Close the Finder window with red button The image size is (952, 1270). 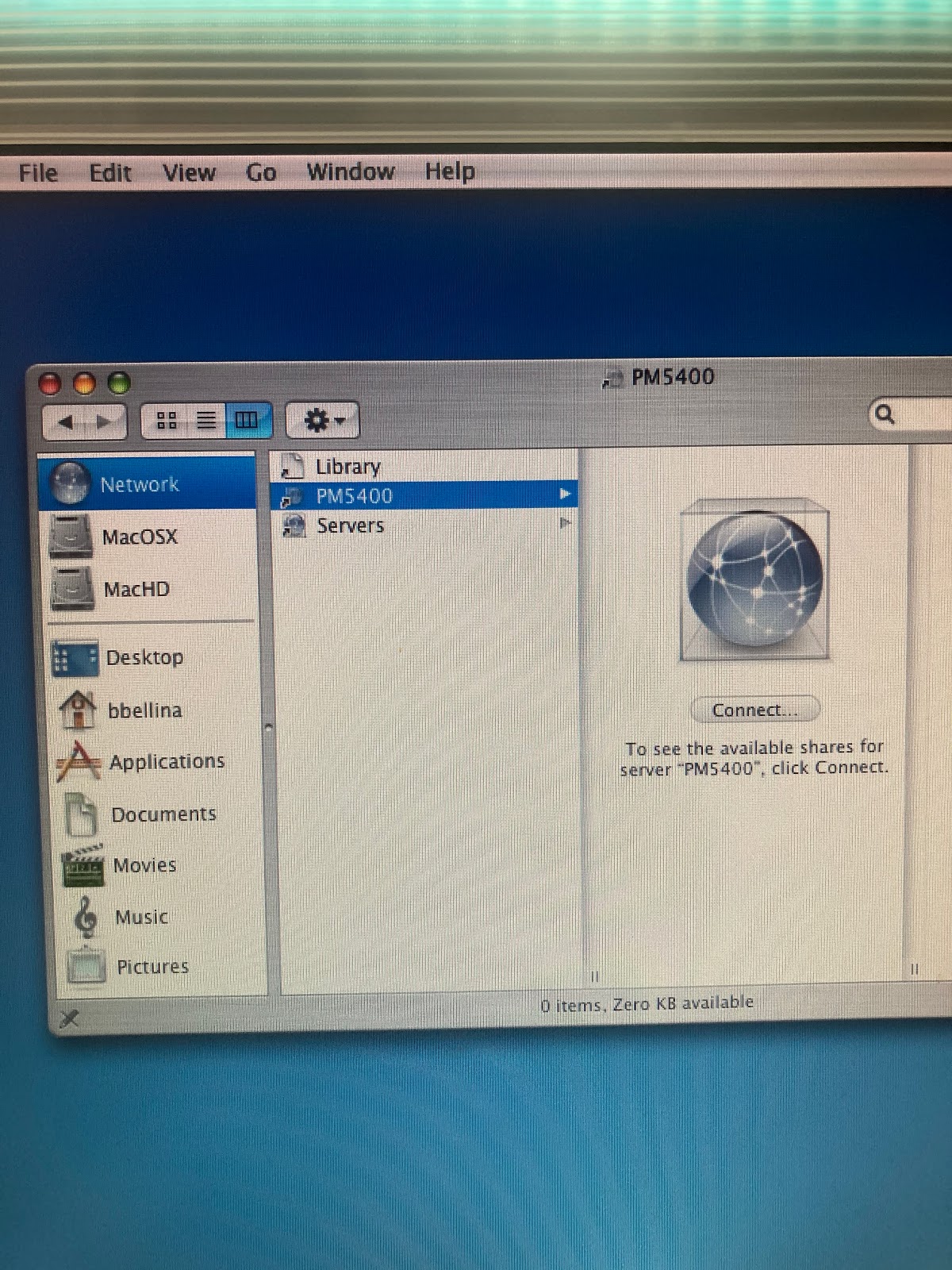coord(50,384)
